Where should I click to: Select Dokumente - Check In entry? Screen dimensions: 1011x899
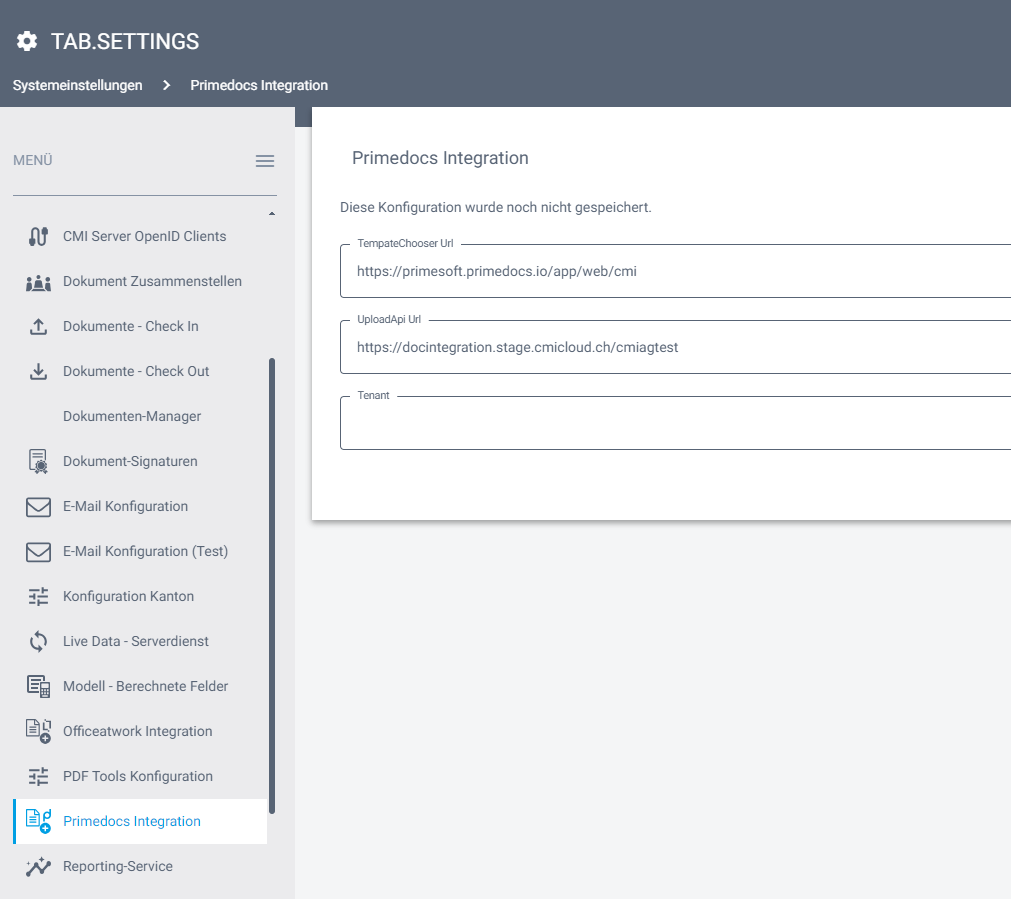coord(140,326)
